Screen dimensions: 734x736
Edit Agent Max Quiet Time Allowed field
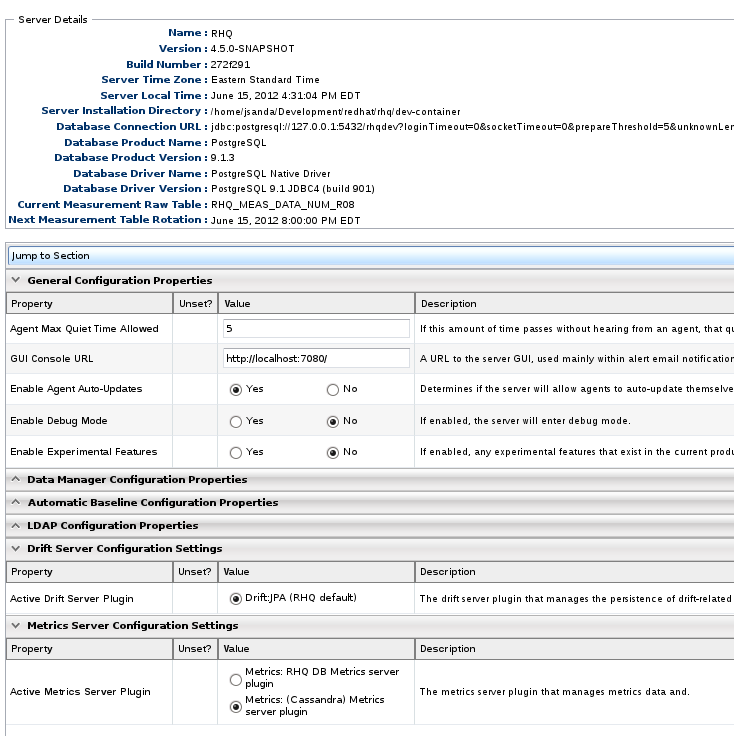tap(316, 329)
